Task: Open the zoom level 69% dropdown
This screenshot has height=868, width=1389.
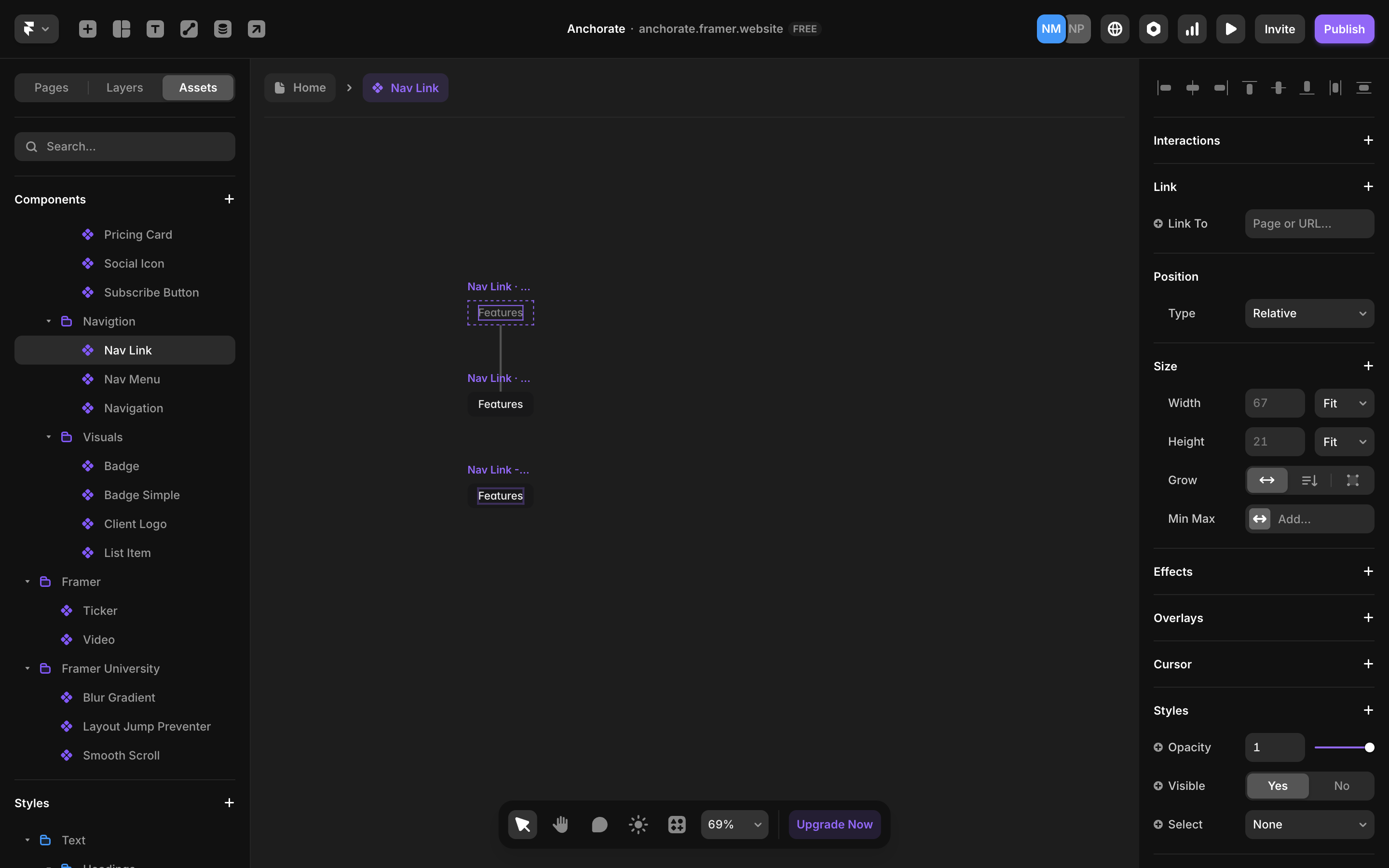Action: point(734,825)
